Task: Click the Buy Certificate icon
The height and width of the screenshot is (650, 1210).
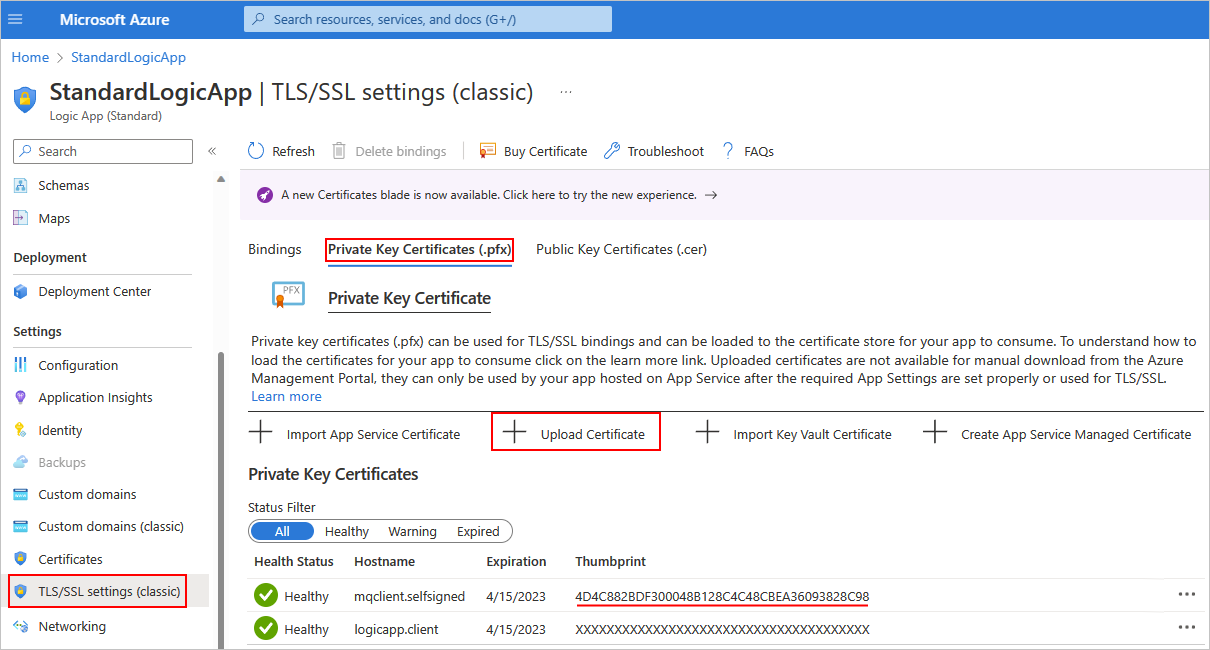Action: pos(488,151)
